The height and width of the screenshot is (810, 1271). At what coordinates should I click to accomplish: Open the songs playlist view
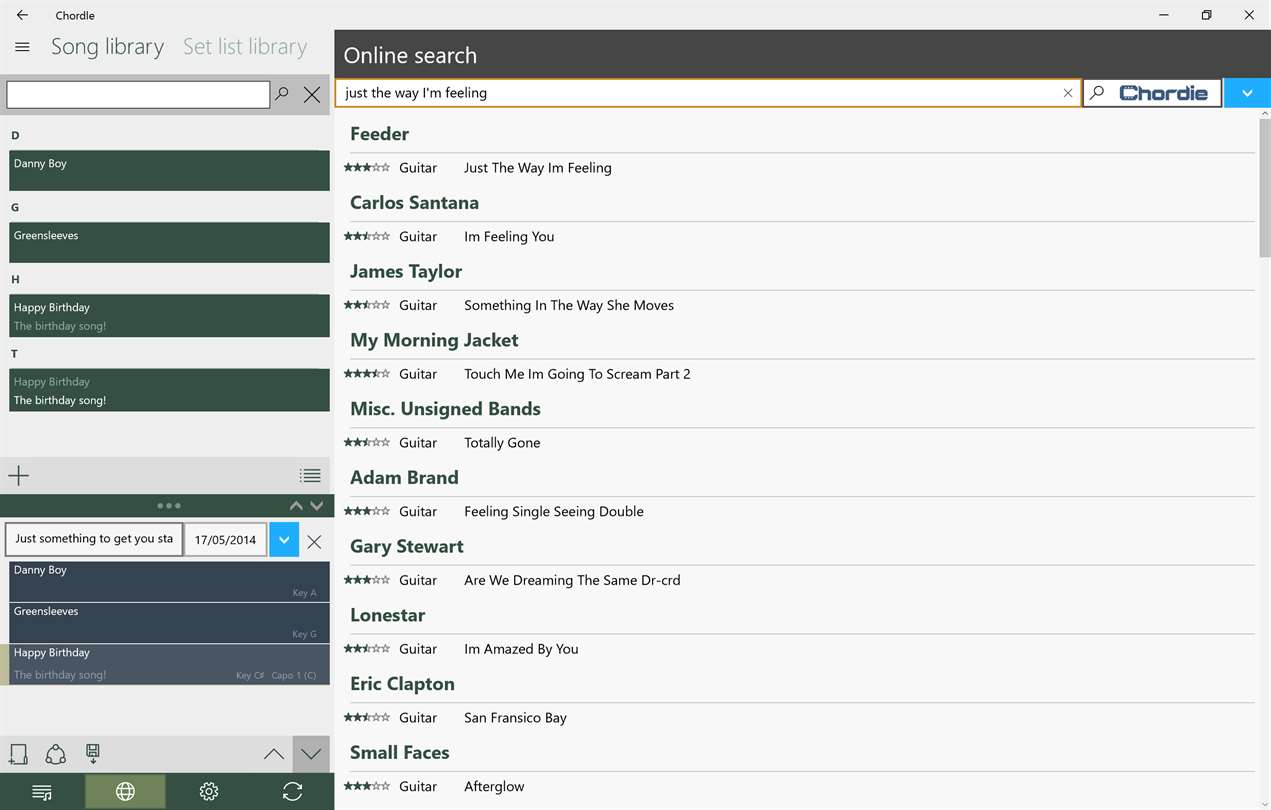[42, 792]
